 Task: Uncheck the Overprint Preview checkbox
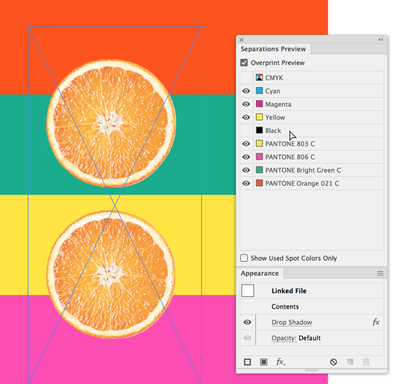(x=244, y=63)
